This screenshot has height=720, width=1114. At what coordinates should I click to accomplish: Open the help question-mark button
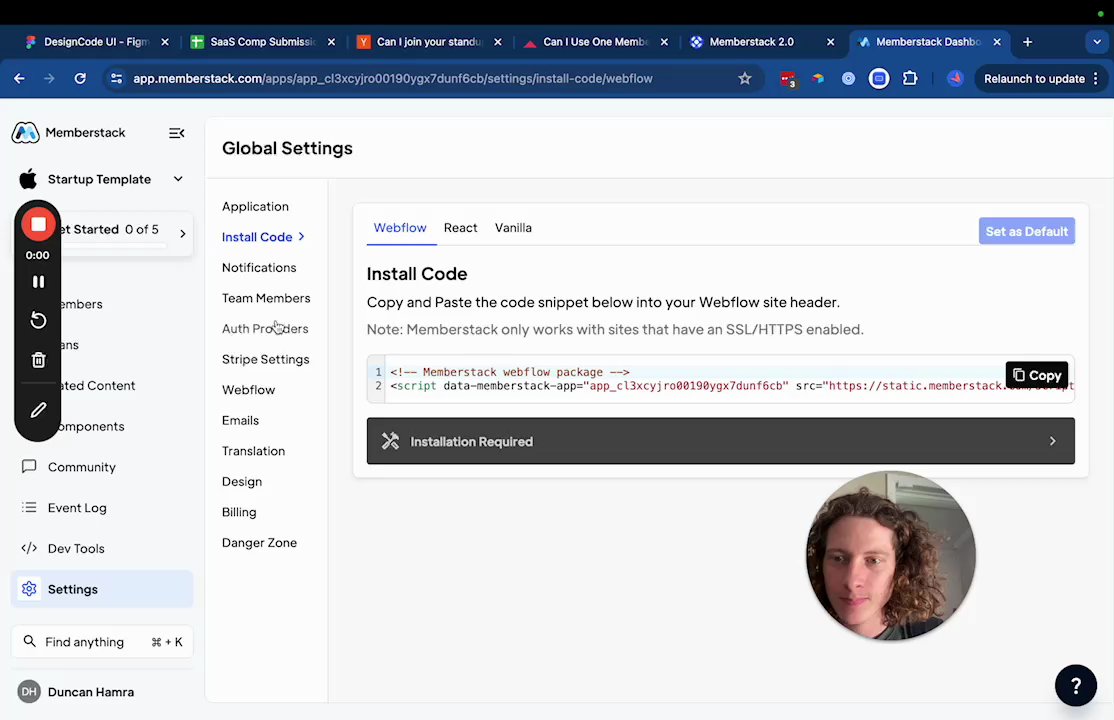(x=1076, y=685)
